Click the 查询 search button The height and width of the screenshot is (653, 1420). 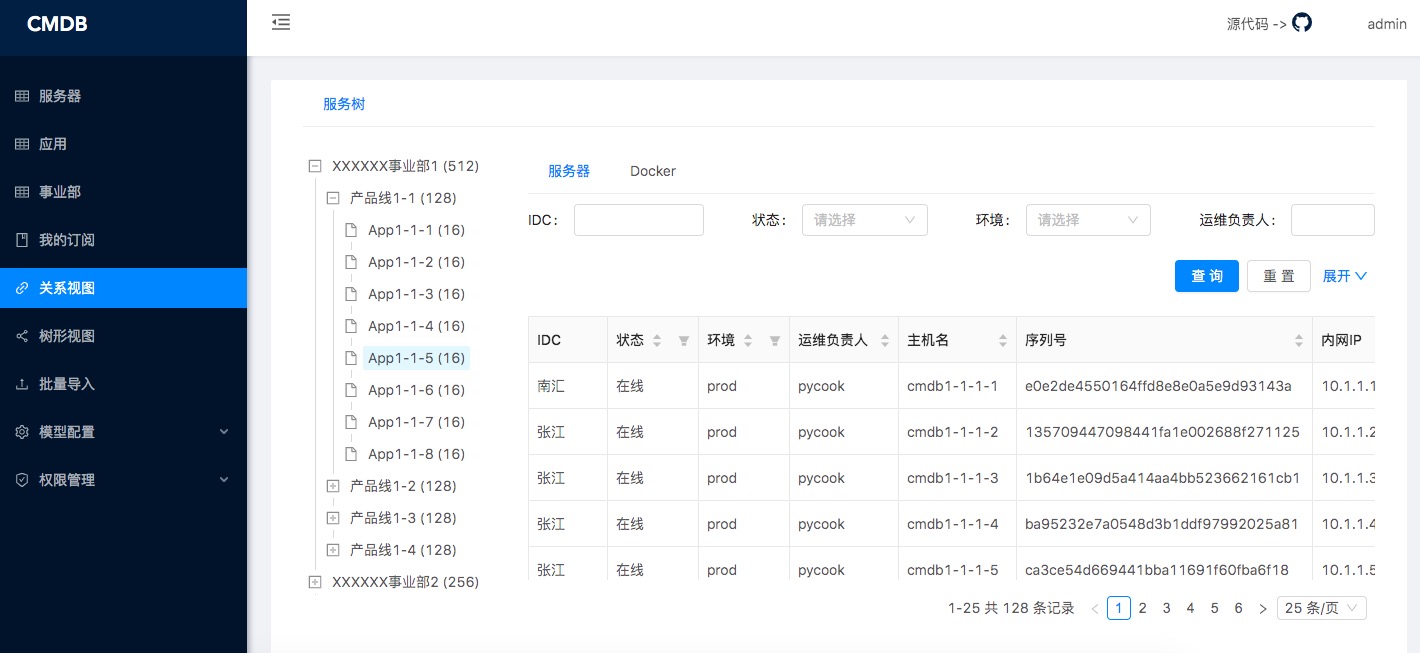point(1207,276)
